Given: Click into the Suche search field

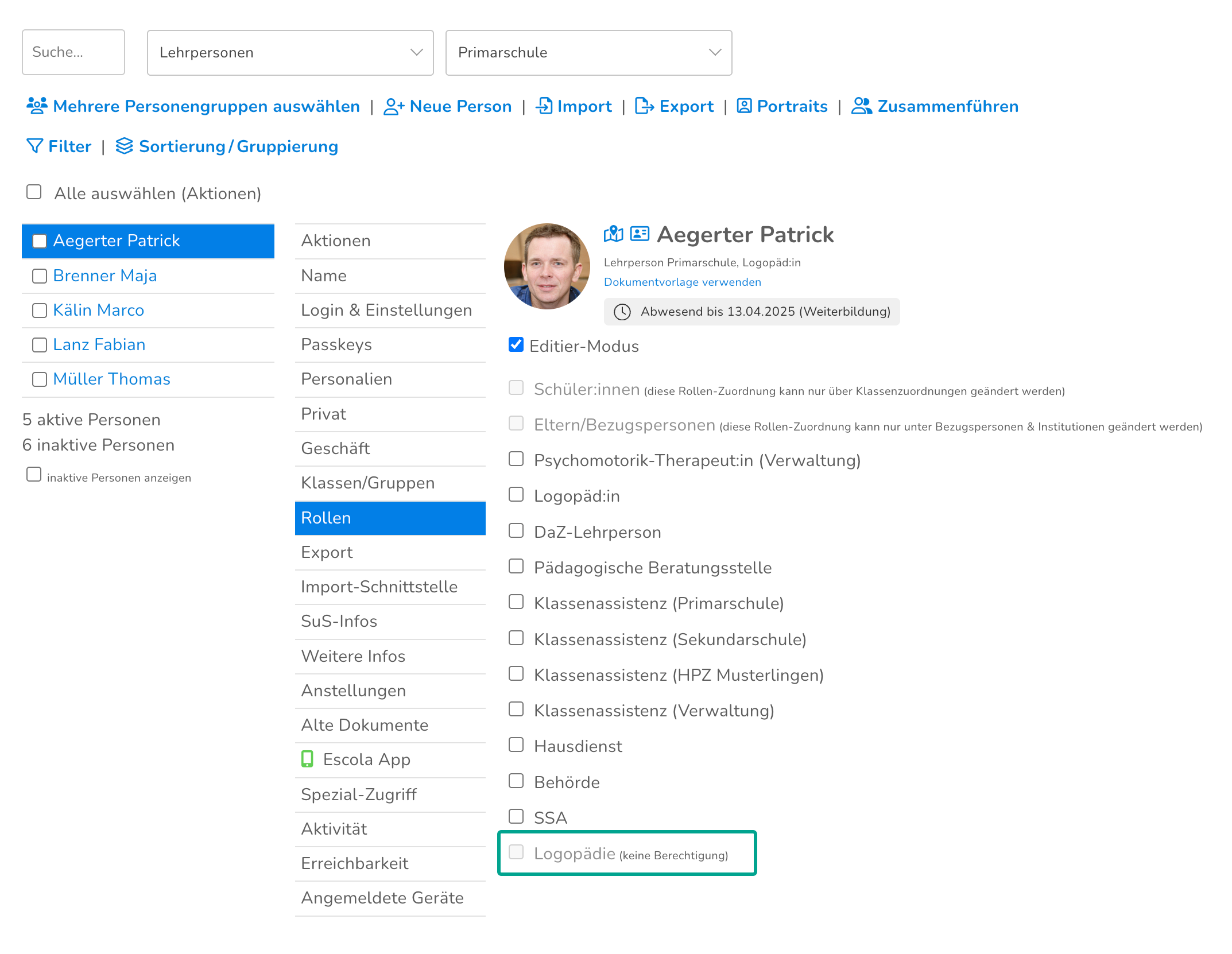Looking at the screenshot, I should [73, 52].
